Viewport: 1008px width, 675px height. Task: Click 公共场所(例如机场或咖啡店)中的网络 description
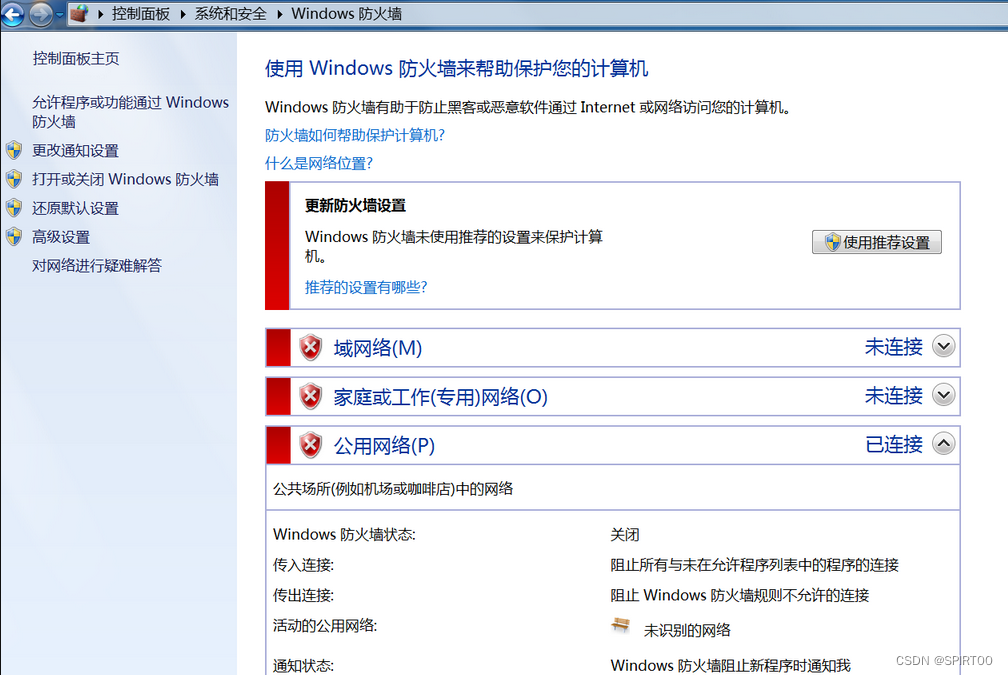(x=393, y=489)
